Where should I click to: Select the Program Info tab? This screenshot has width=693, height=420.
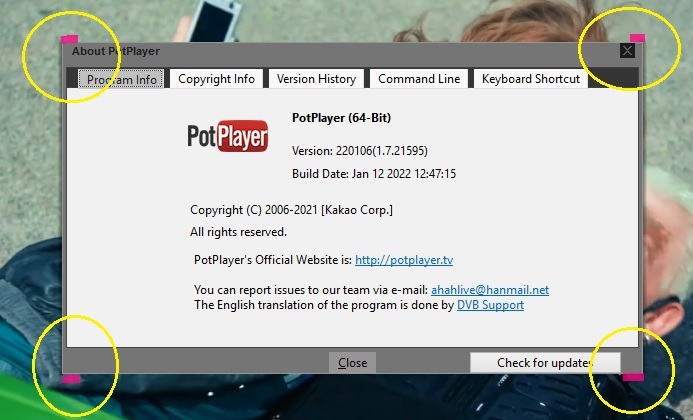pos(121,79)
